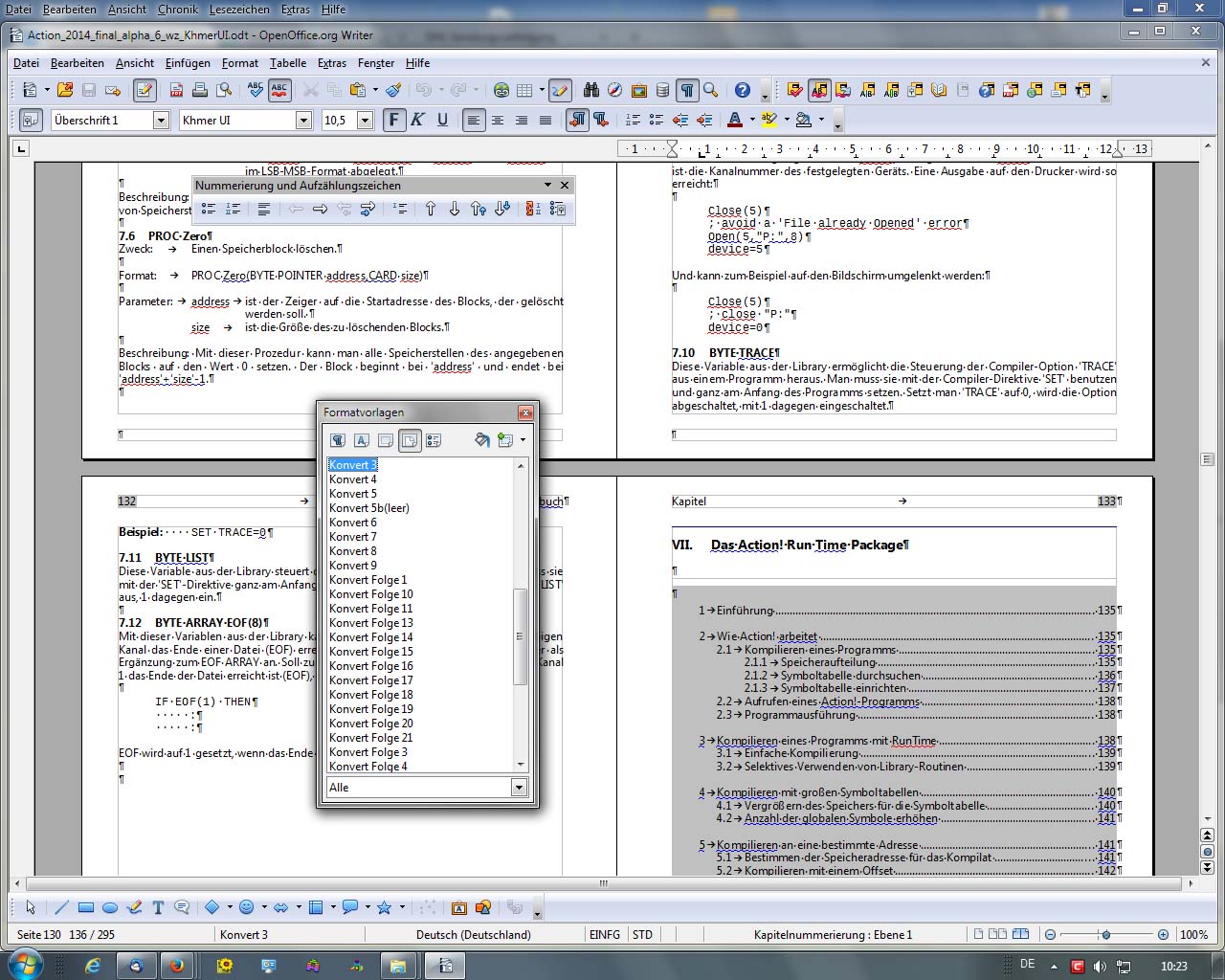Open Find & Replace binoculars icon
Image resolution: width=1225 pixels, height=980 pixels.
(x=591, y=90)
